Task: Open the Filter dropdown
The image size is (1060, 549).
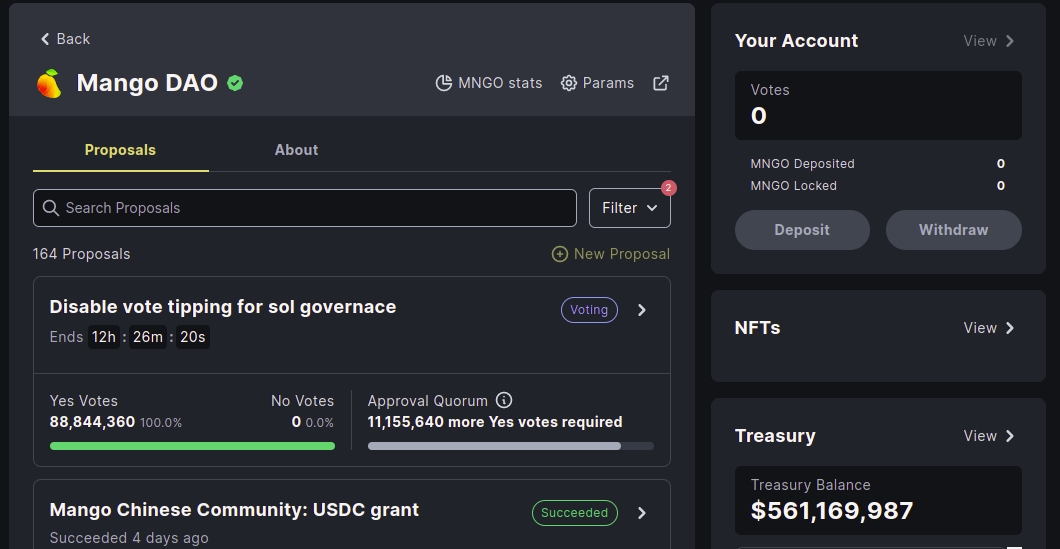Action: tap(629, 208)
